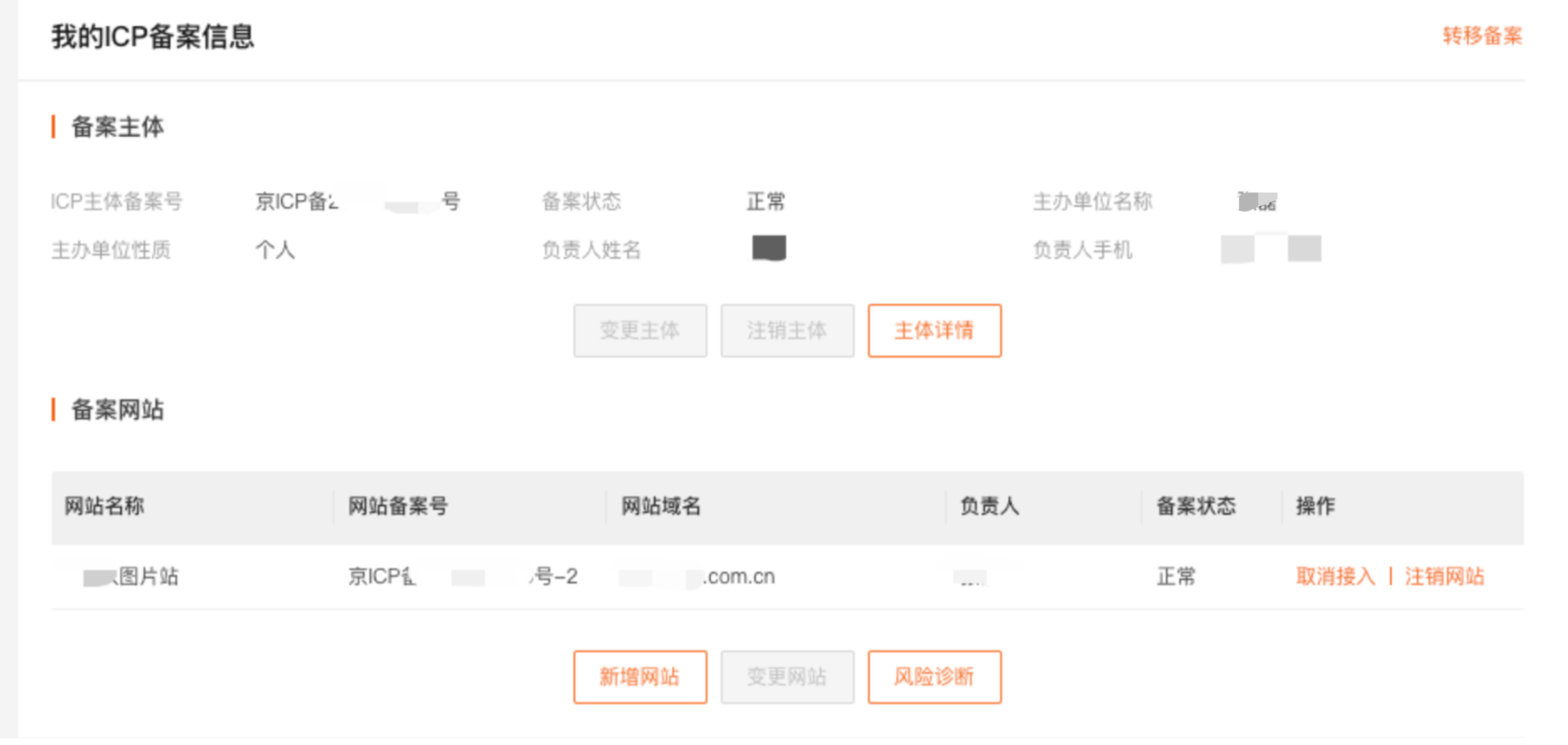The image size is (1568, 745).
Task: Click the domain cell ending in .com.cn
Action: 698,577
